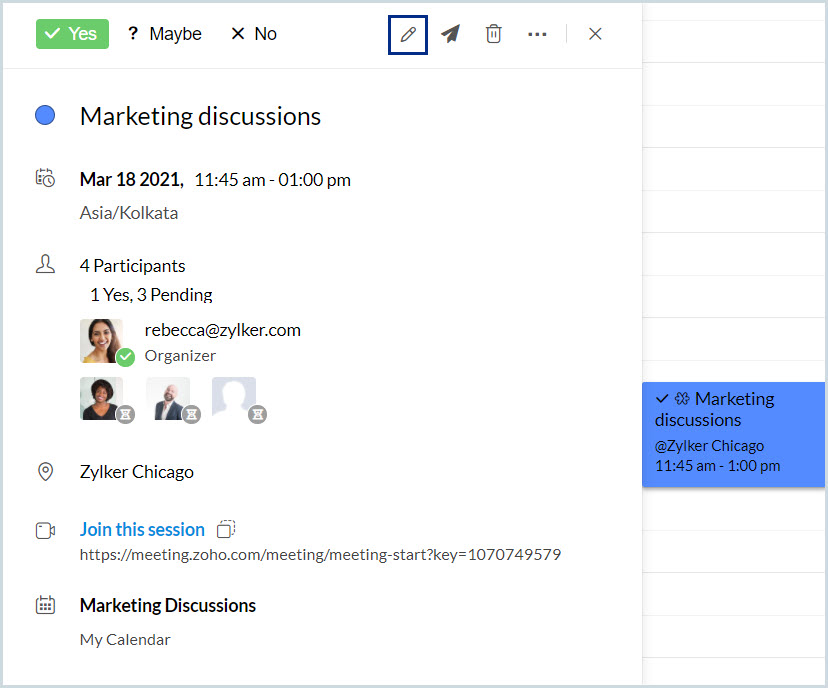Click the video camera session icon
Screen dimensions: 828x688
click(45, 530)
